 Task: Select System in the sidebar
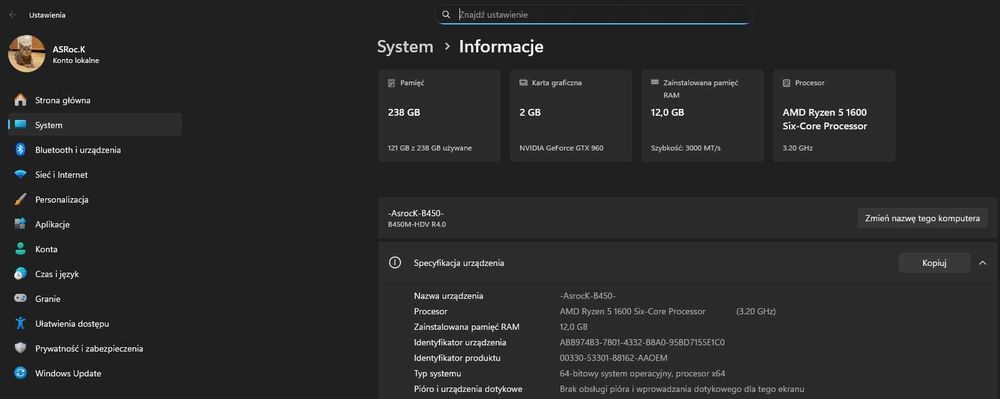point(95,125)
